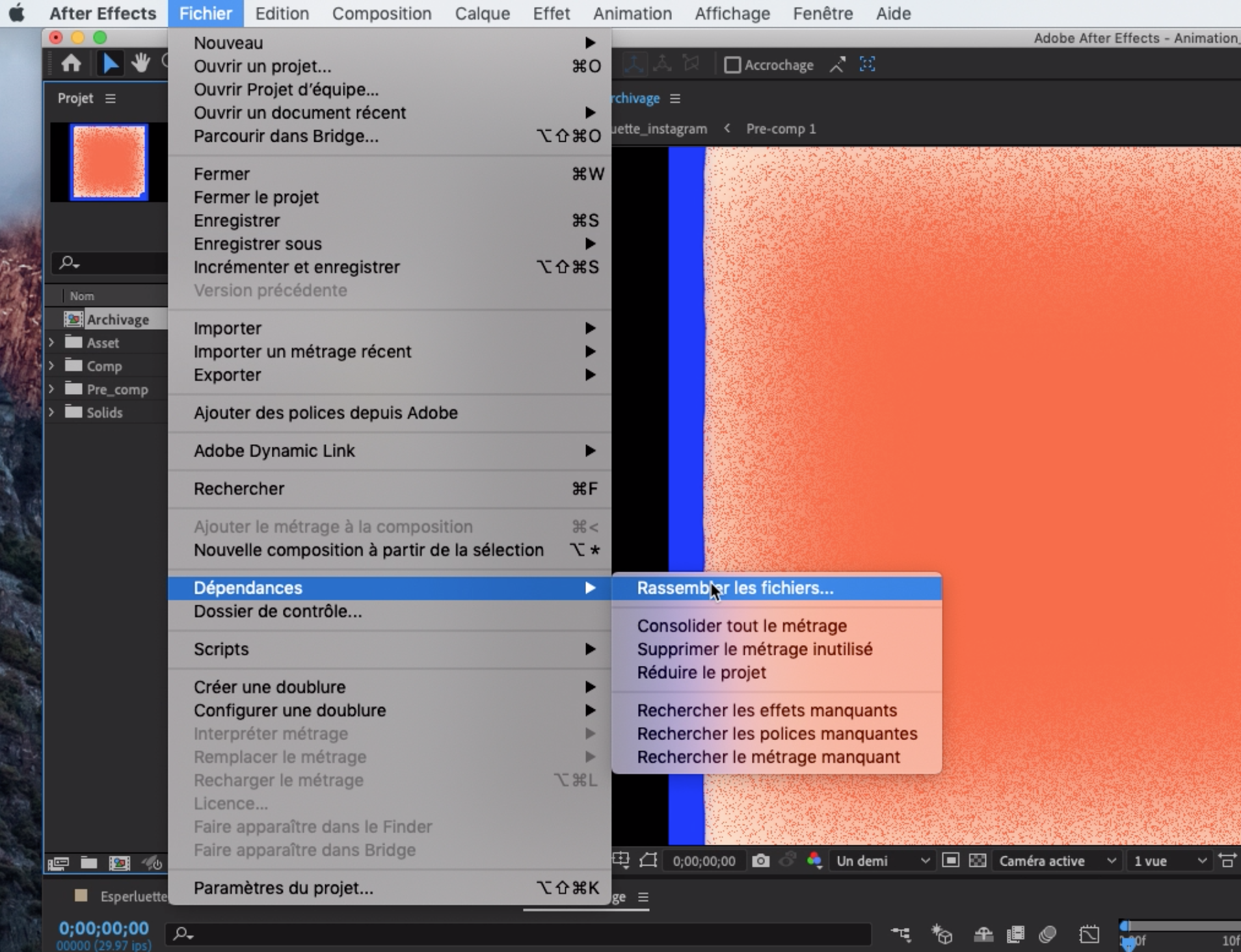Screen dimensions: 1241x952
Task: Choose Rassembler les fichiers…
Action: pyautogui.click(x=777, y=588)
